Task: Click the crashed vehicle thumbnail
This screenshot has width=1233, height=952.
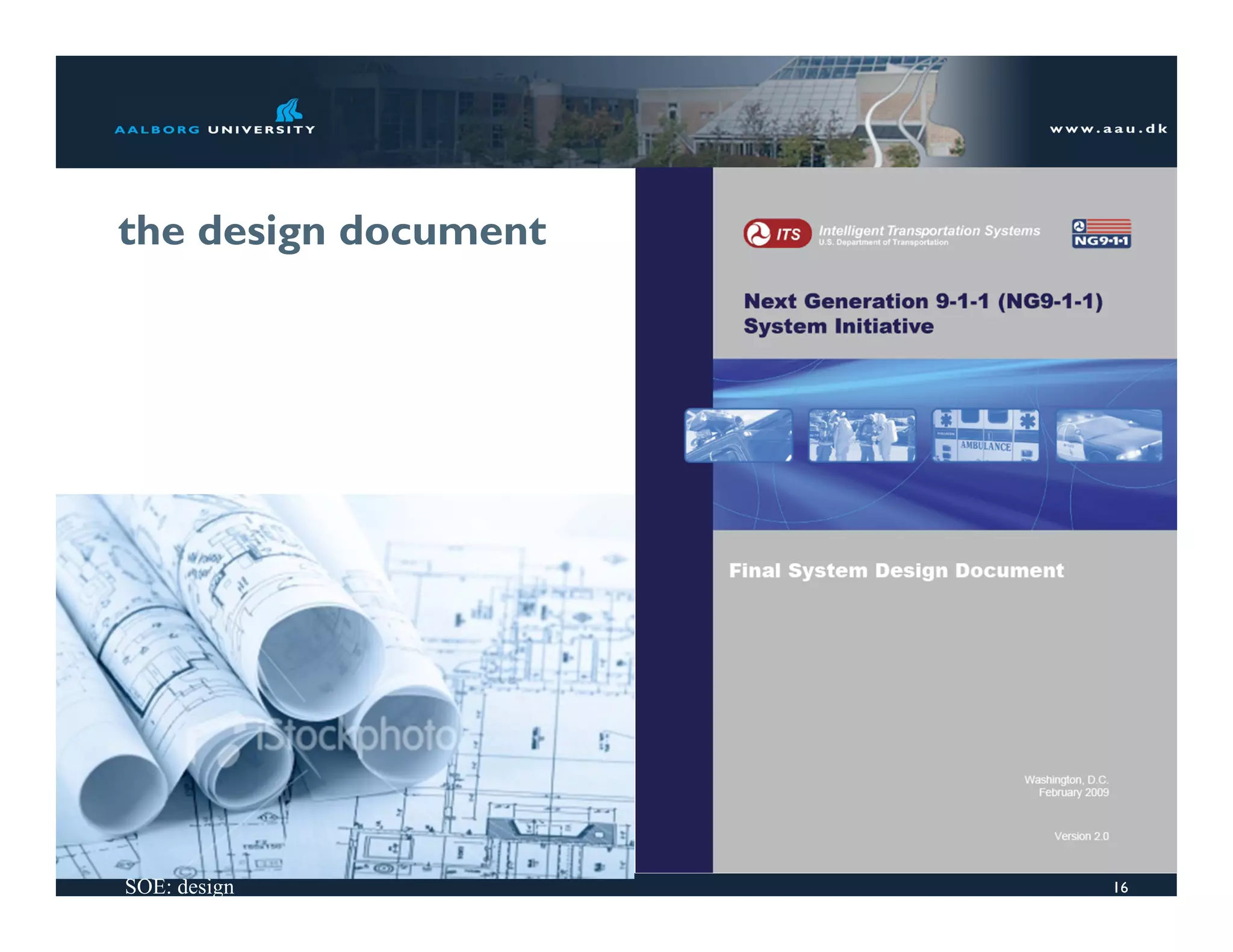Action: coord(739,436)
